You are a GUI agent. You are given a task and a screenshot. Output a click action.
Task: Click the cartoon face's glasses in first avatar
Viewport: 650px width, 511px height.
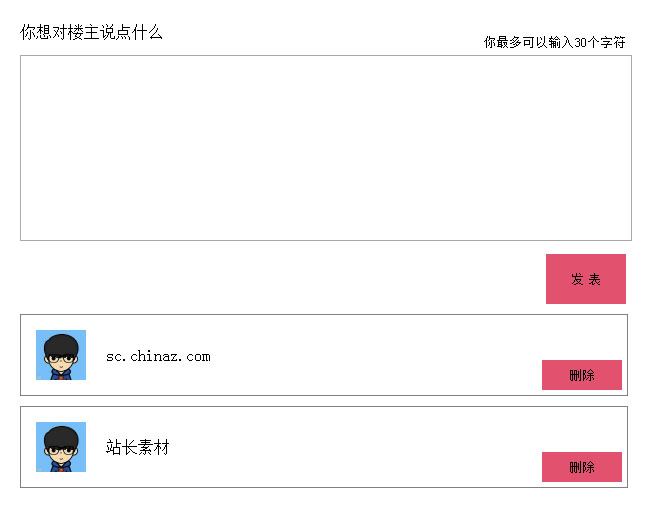pyautogui.click(x=61, y=360)
